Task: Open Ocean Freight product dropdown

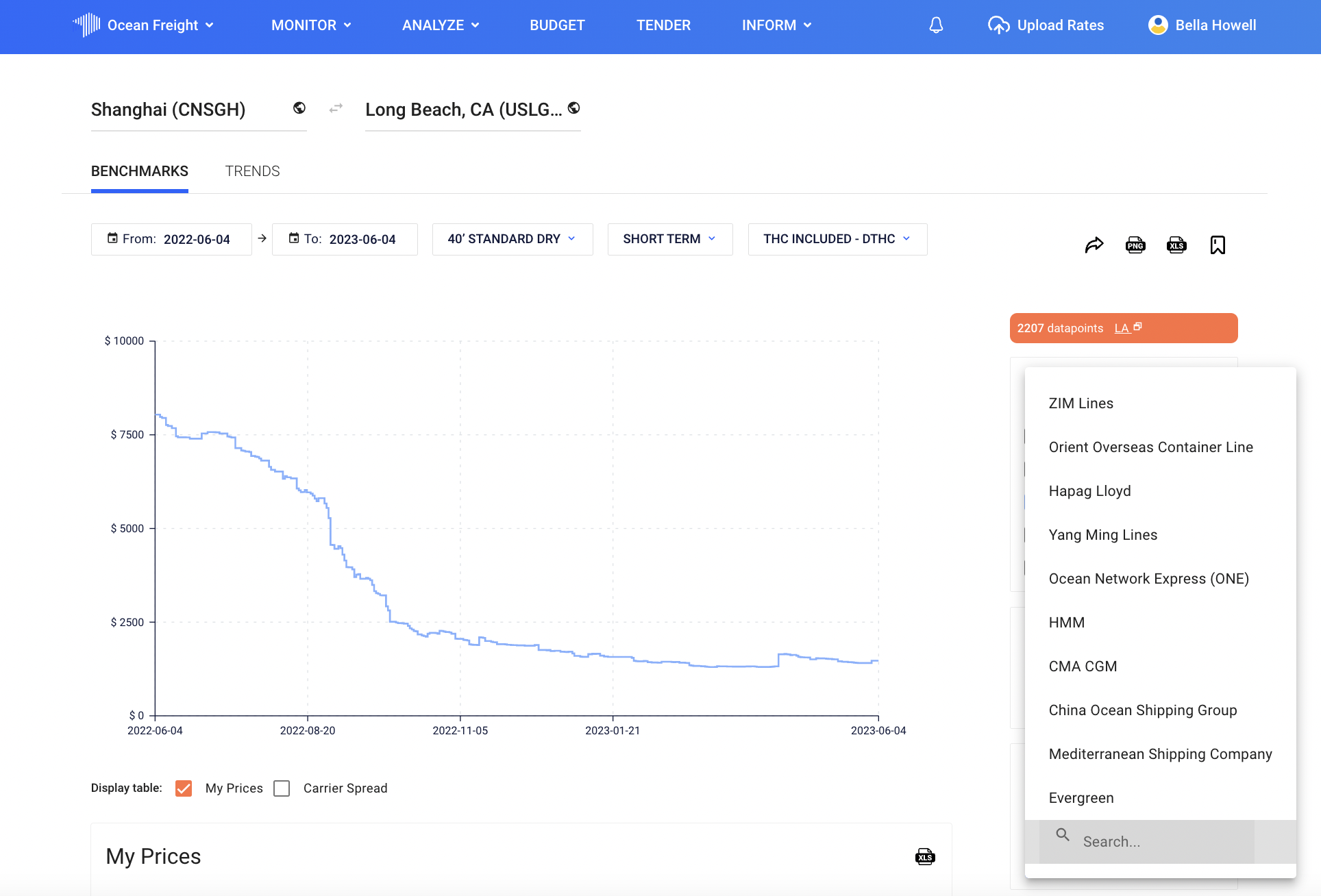Action: point(161,25)
